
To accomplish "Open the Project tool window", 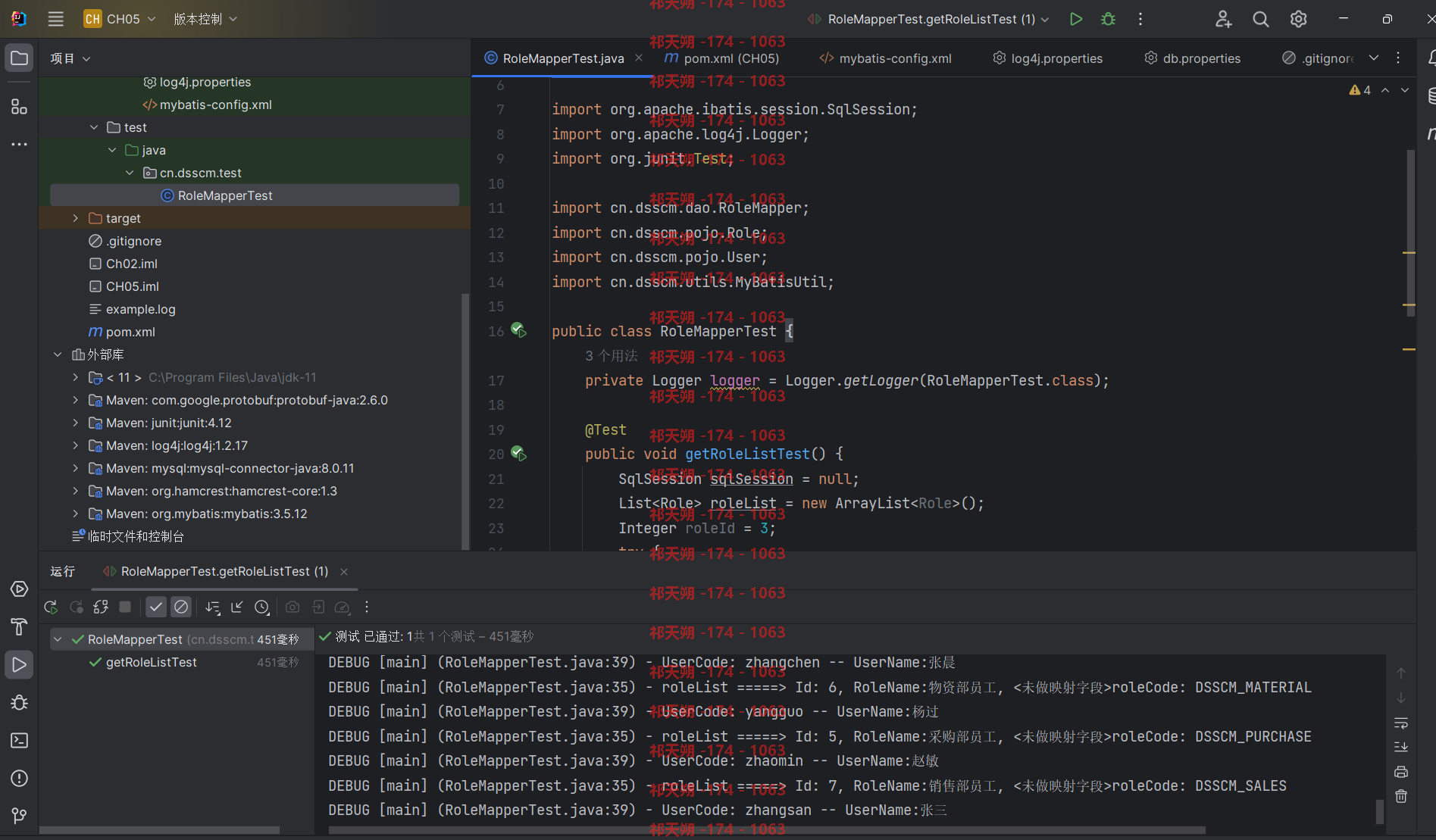I will [x=20, y=58].
